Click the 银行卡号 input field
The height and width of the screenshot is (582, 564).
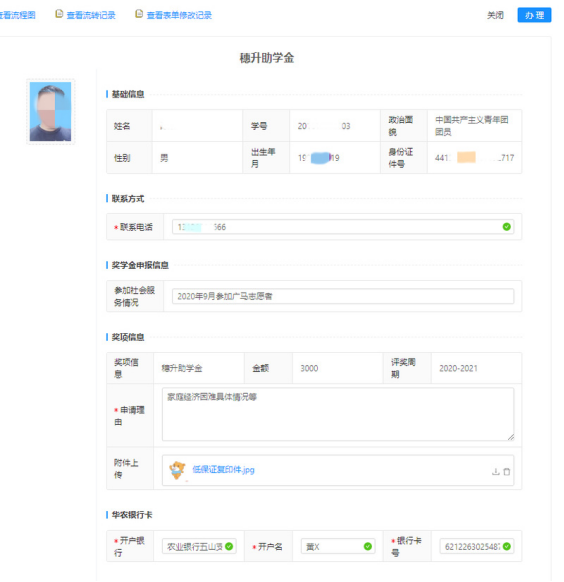point(477,546)
